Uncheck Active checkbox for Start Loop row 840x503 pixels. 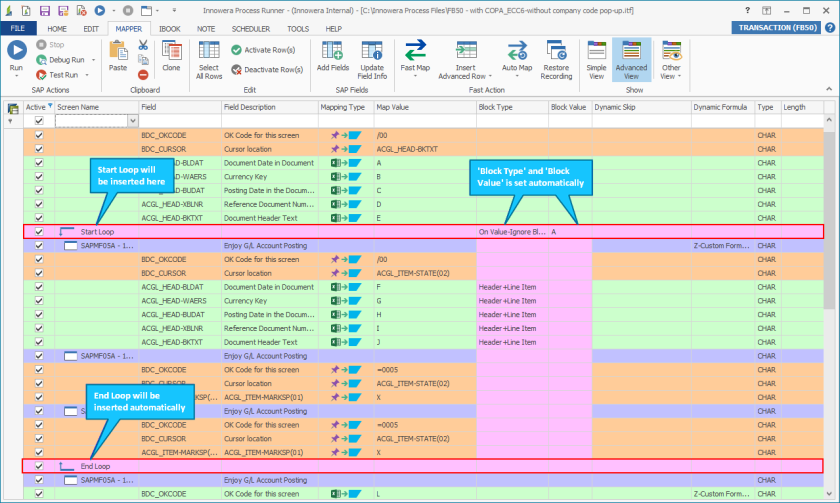pos(39,232)
